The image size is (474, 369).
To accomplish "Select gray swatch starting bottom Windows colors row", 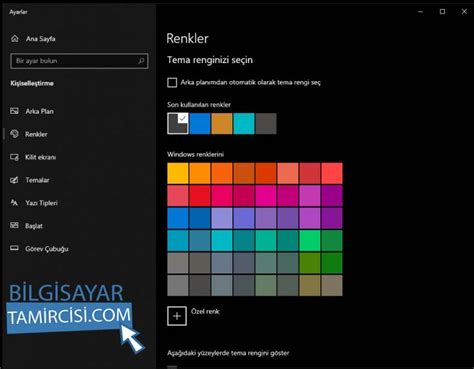I will click(x=178, y=285).
